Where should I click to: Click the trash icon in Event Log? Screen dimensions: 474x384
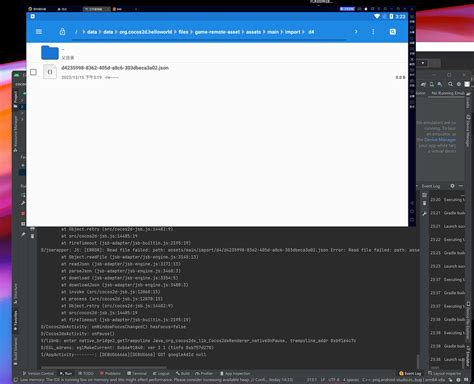(424, 203)
